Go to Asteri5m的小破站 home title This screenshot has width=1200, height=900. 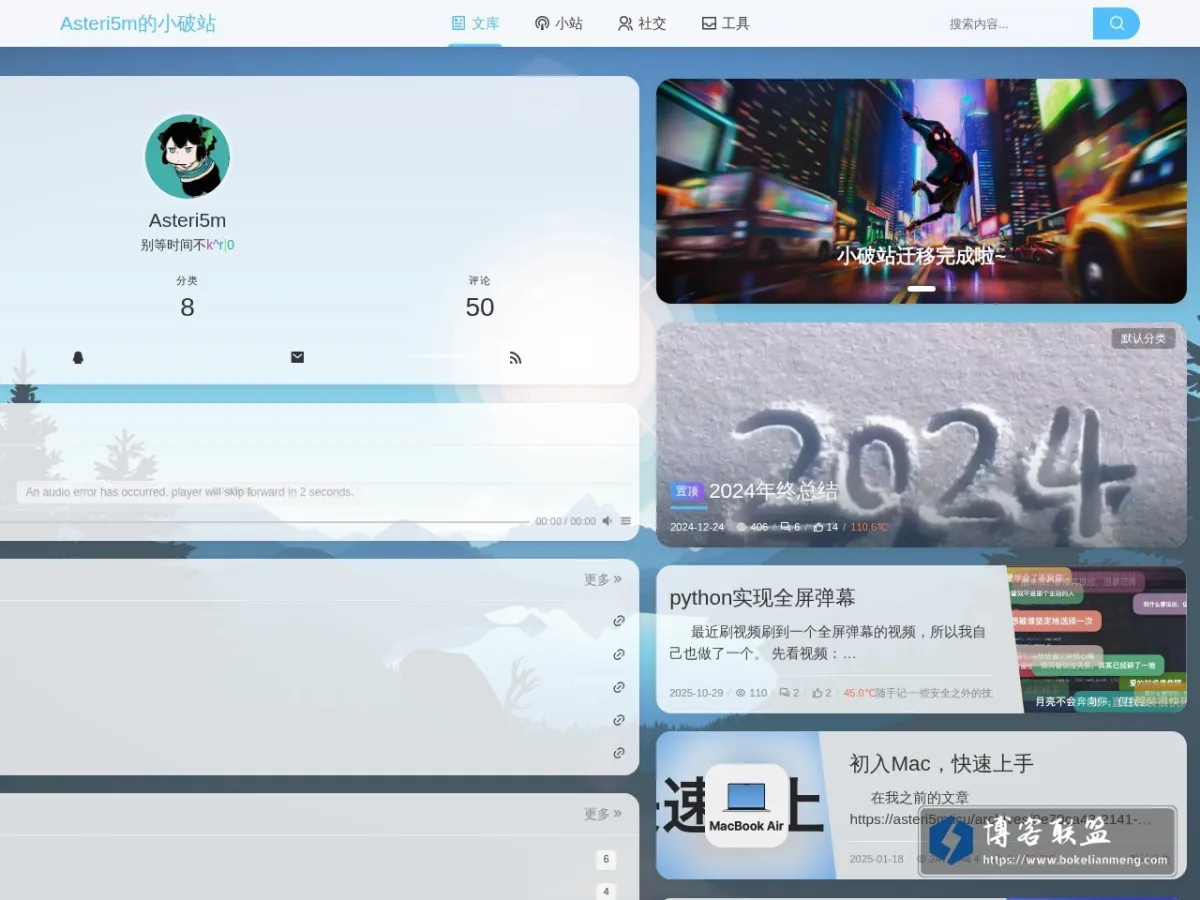(138, 23)
